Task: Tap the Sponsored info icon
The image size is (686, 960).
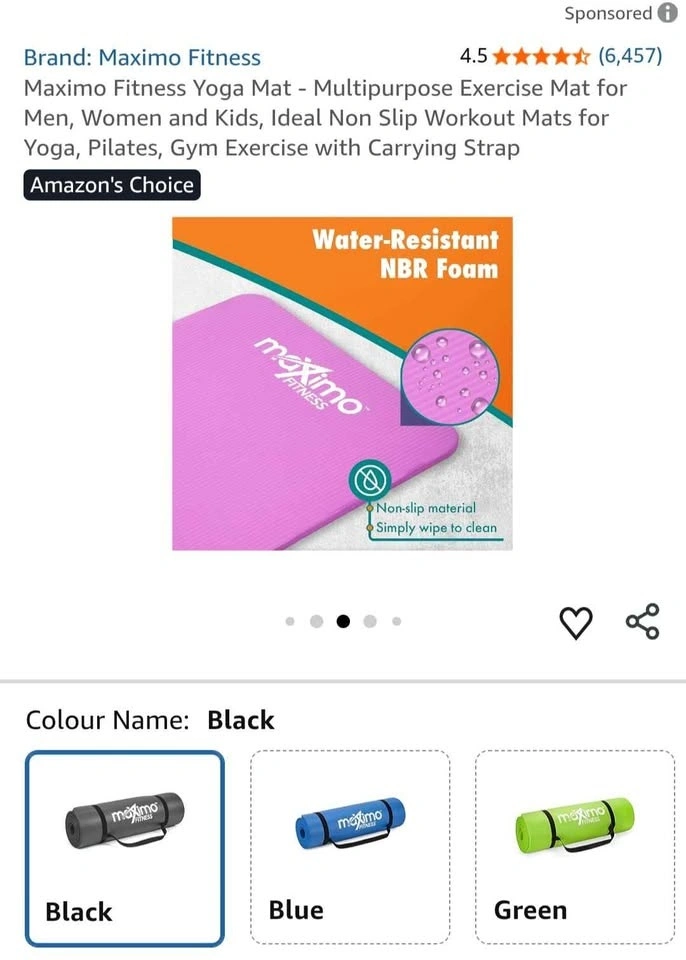Action: pyautogui.click(x=668, y=13)
